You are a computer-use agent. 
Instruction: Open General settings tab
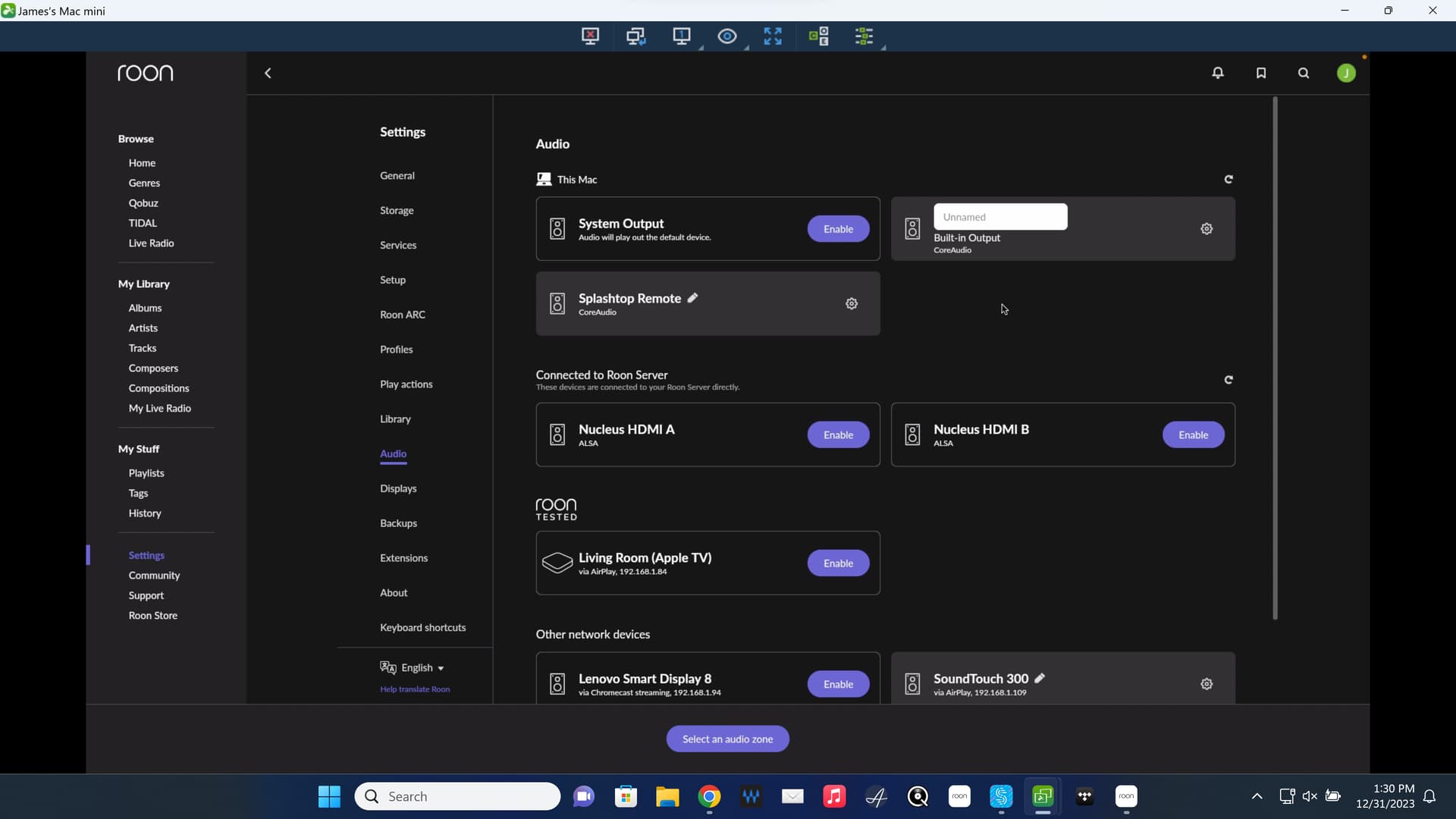click(x=397, y=175)
